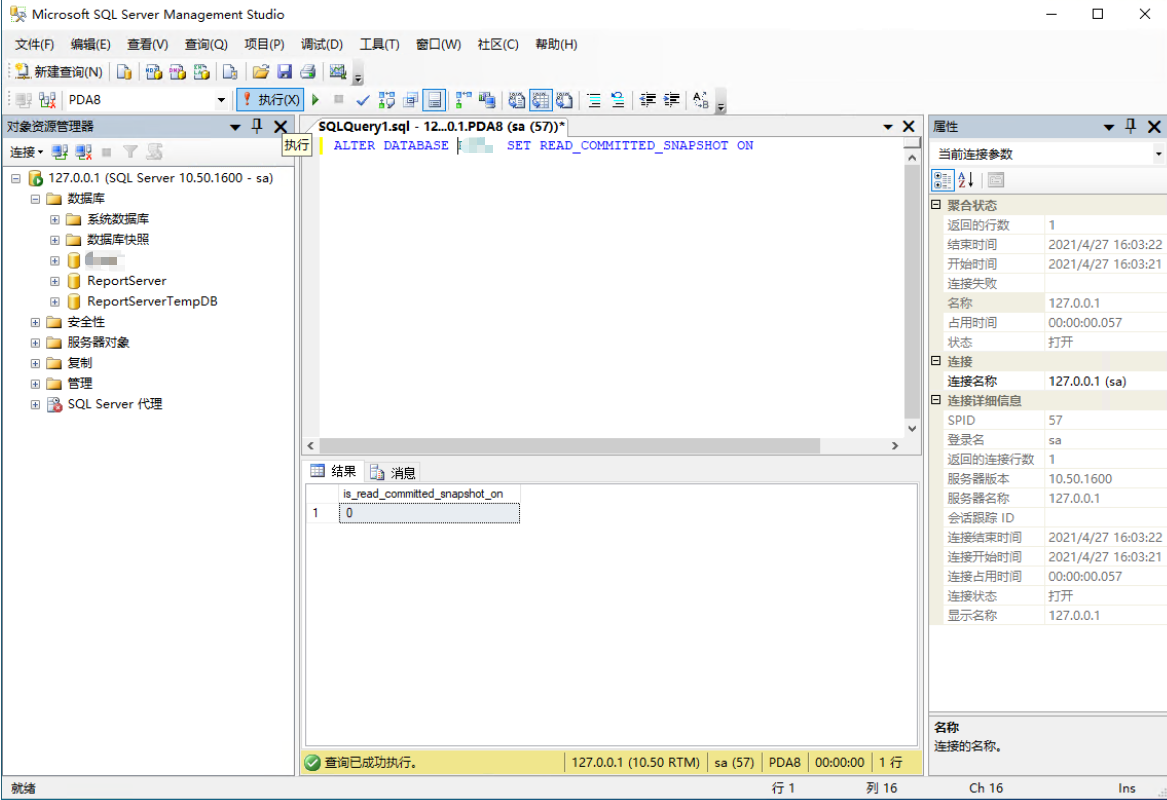Click the query editor vertical scrollbar down arrow
This screenshot has height=800, width=1167.
(x=912, y=428)
